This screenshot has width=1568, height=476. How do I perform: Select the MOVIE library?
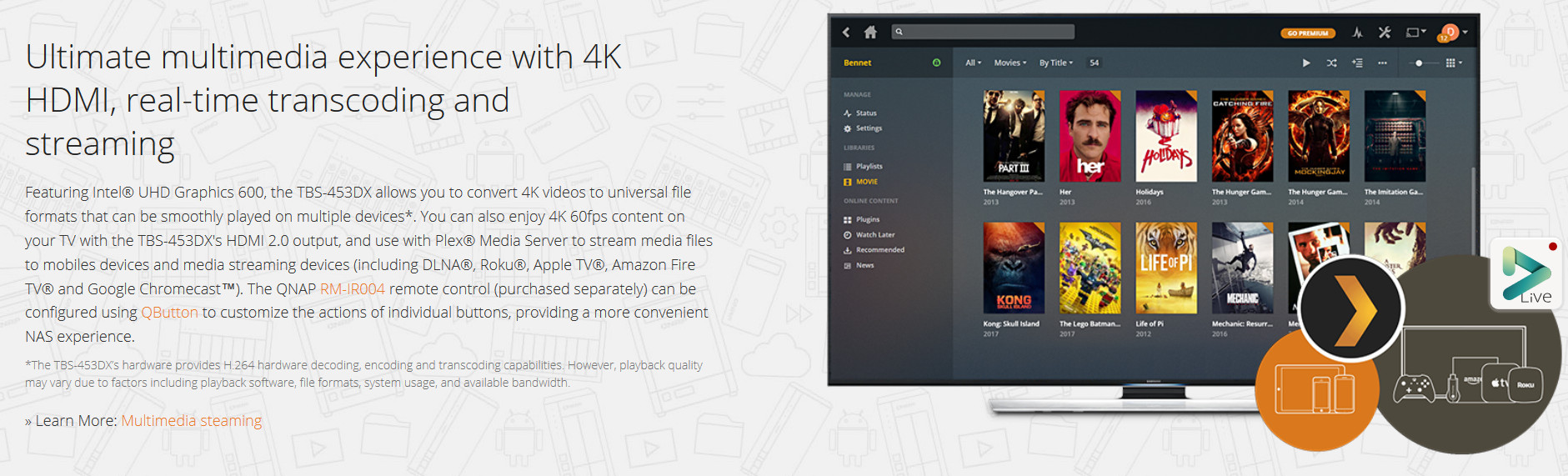[x=860, y=182]
